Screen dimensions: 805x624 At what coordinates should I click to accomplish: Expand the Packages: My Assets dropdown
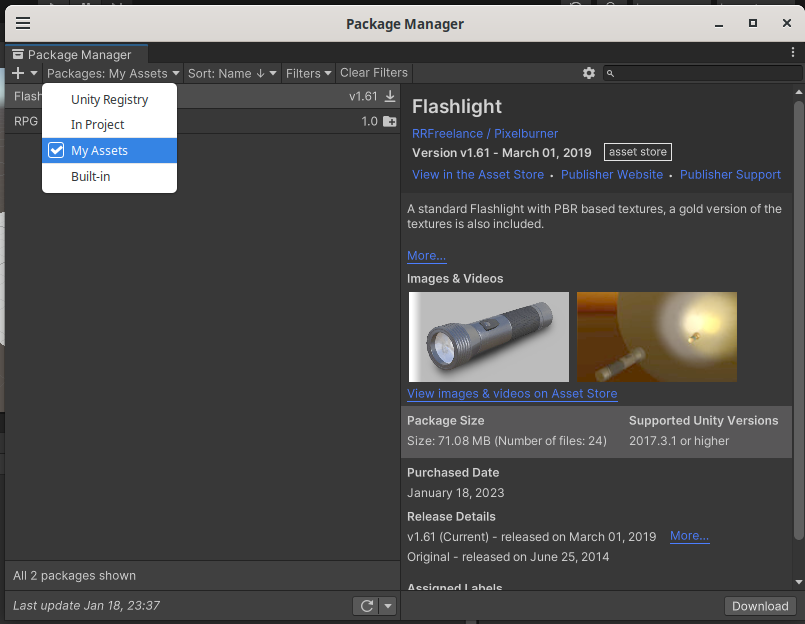point(113,73)
